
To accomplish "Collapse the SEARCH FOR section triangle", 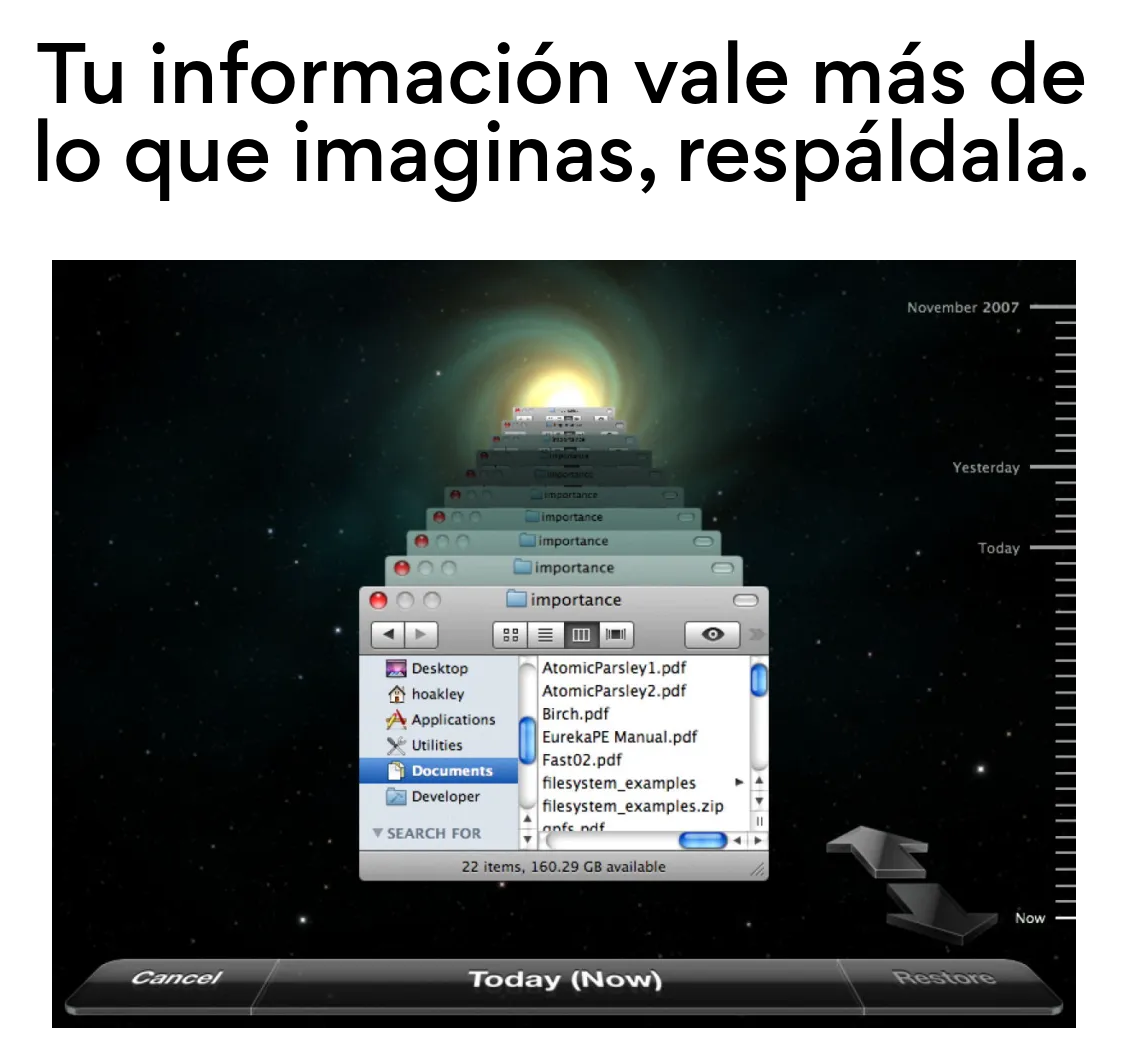I will 378,833.
